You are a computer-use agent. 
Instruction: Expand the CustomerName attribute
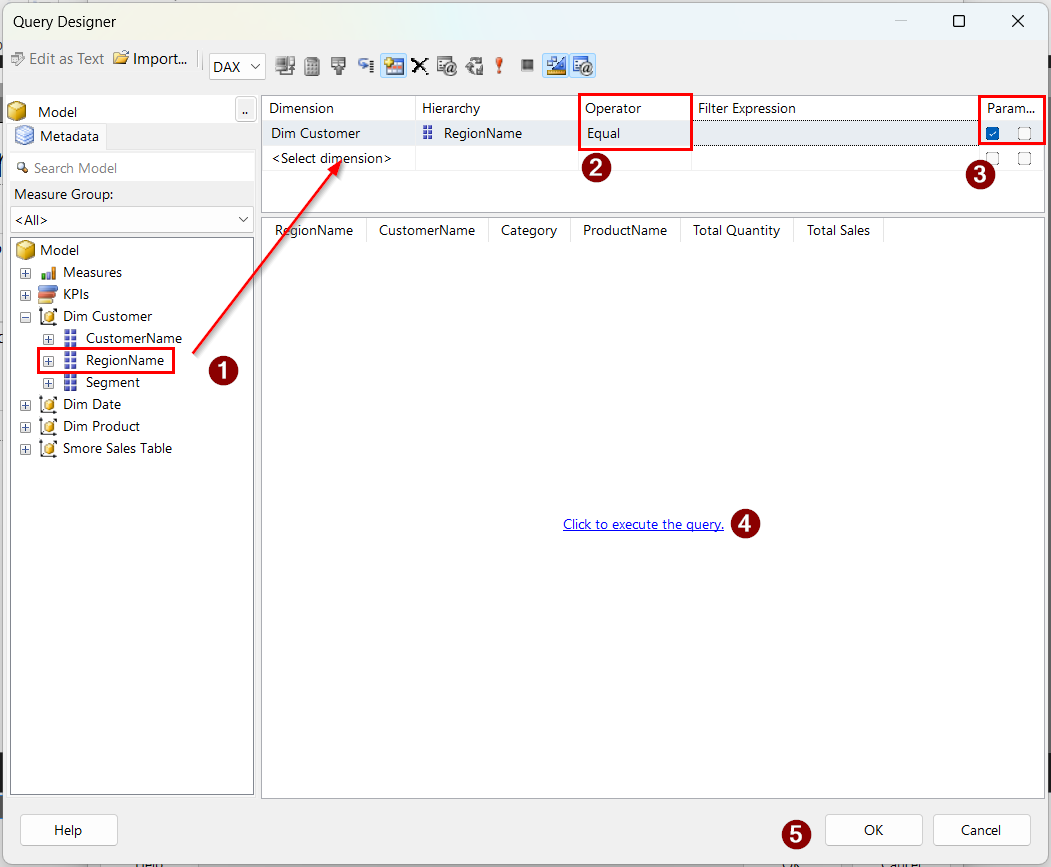pyautogui.click(x=48, y=339)
